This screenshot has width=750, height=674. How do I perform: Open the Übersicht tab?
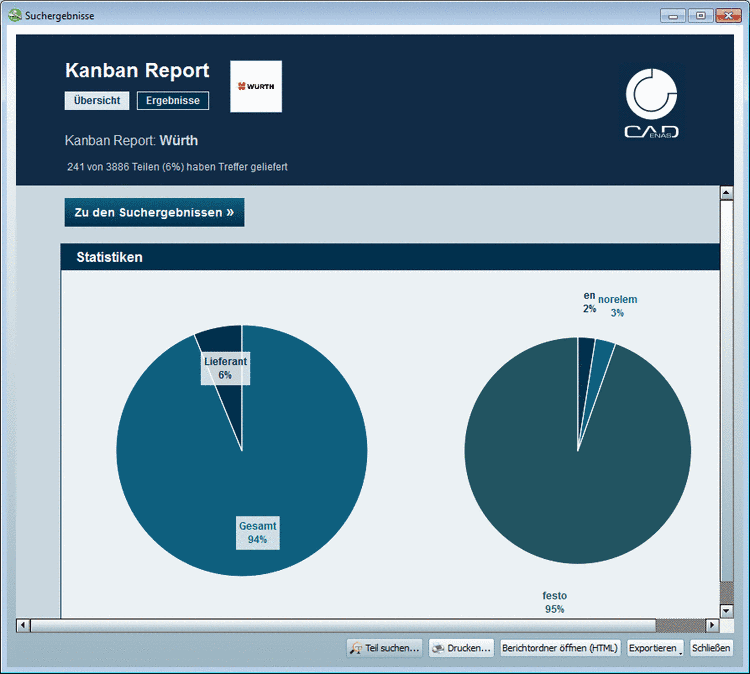97,100
